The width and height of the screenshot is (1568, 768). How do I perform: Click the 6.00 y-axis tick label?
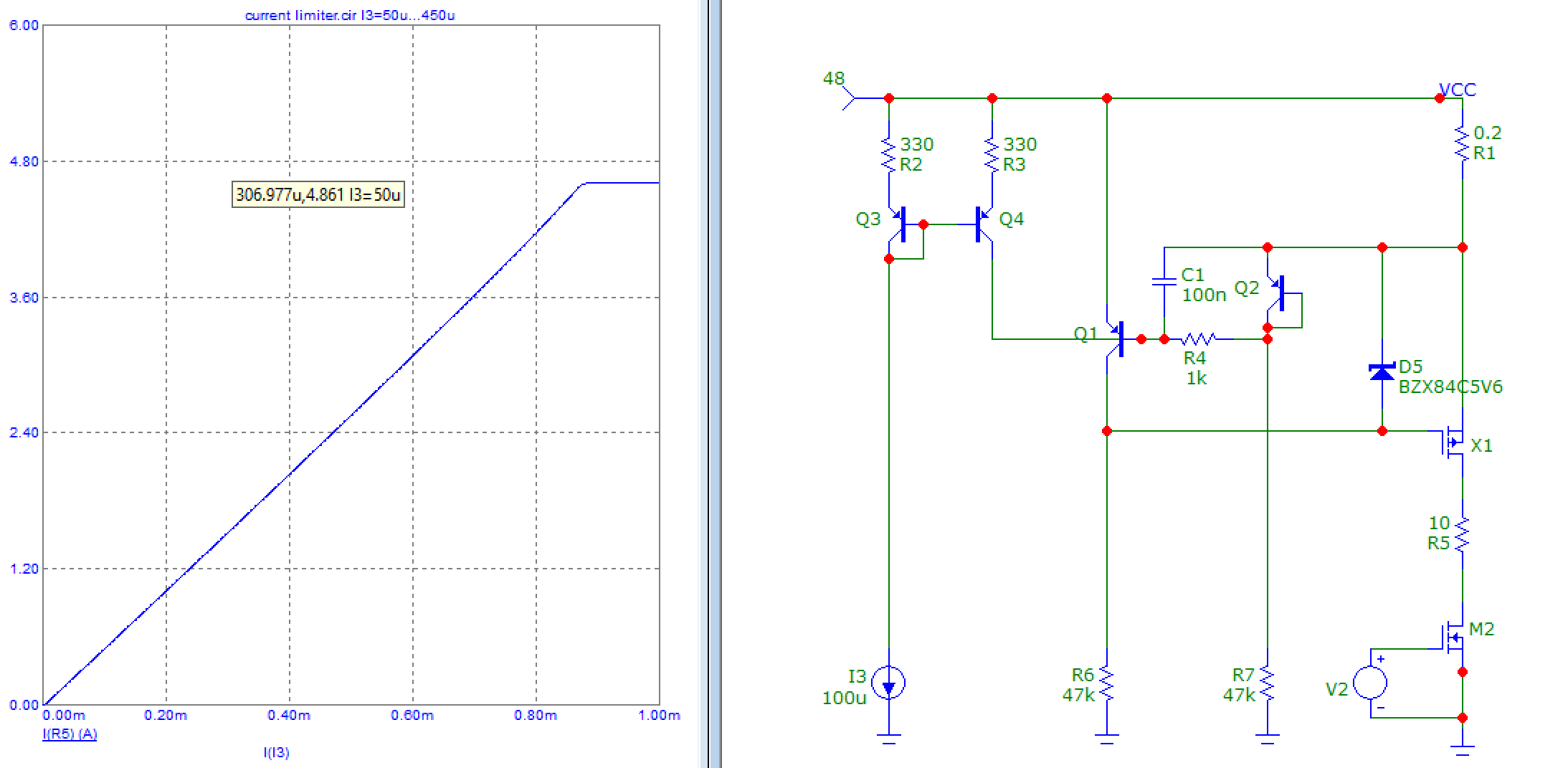coord(24,25)
